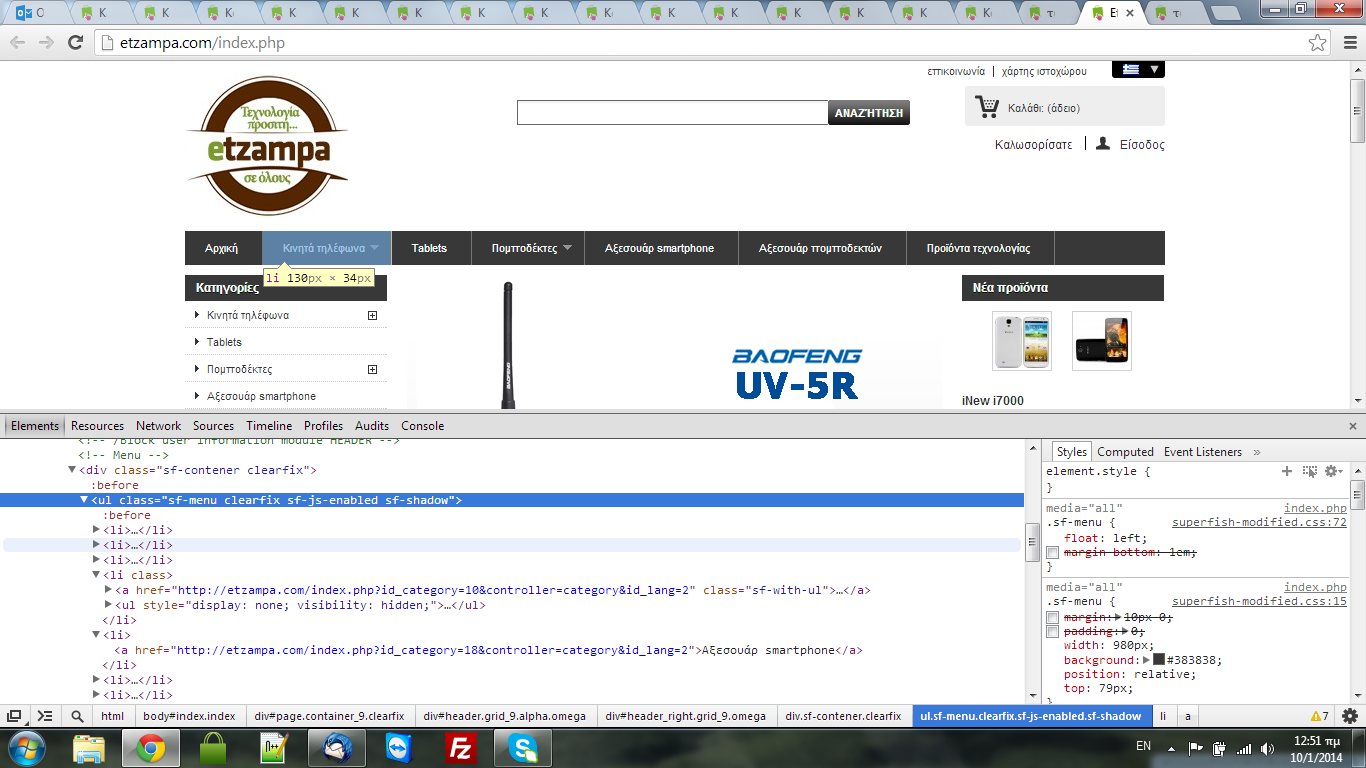Open Windows Explorer from the taskbar
Viewport: 1366px width, 768px height.
89,747
